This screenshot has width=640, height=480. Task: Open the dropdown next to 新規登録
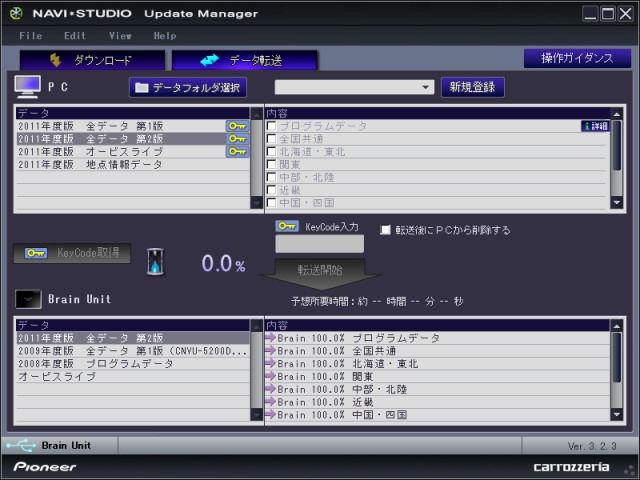pos(426,88)
